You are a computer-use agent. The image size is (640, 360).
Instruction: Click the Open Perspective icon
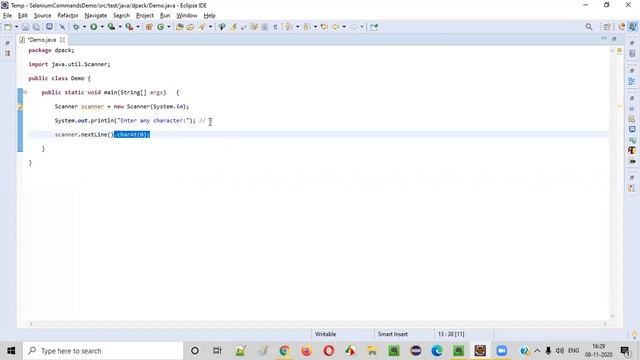click(607, 27)
